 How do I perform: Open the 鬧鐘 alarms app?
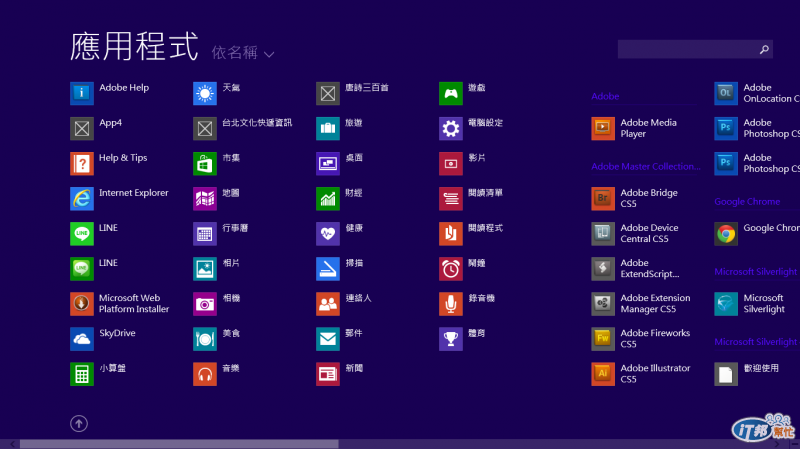[x=462, y=269]
